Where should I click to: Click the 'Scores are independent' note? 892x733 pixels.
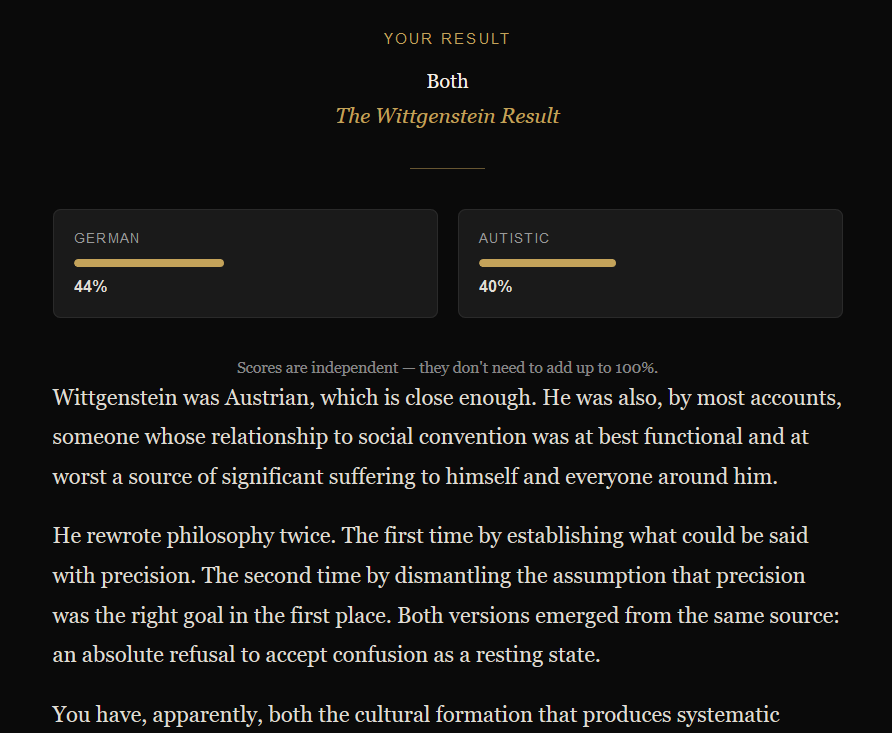(447, 367)
